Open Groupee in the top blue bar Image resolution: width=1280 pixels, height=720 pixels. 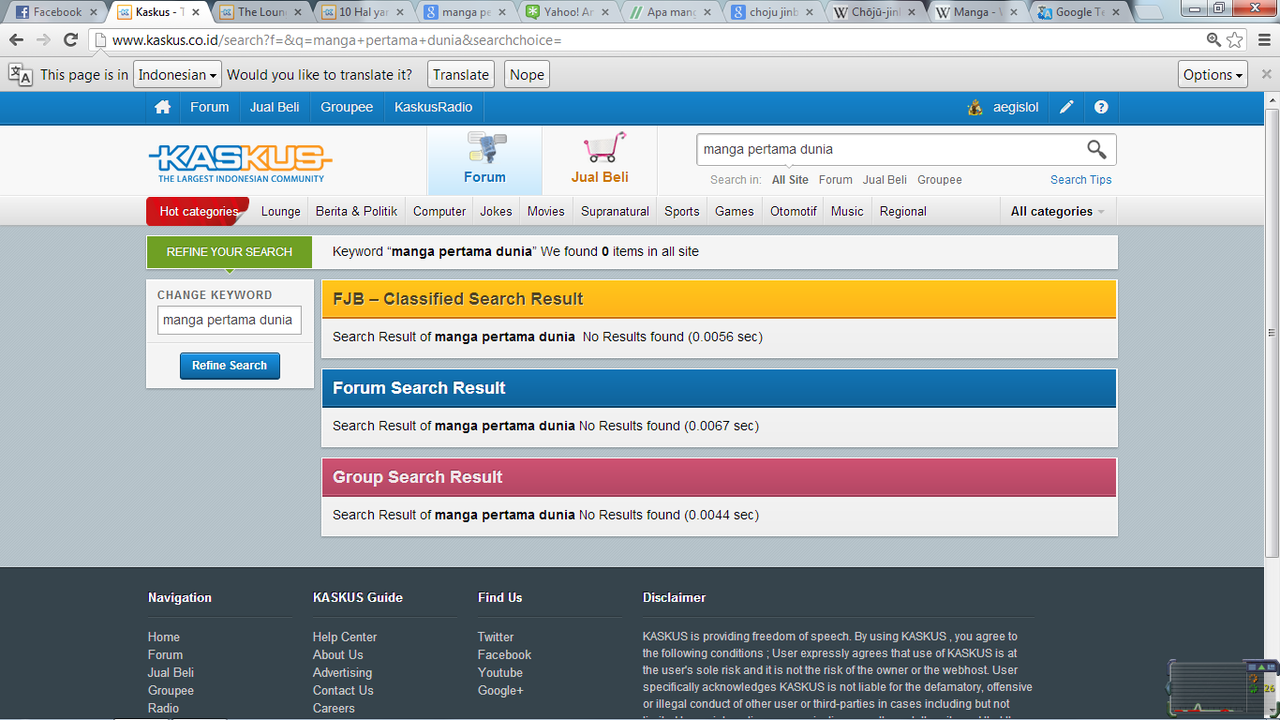point(347,107)
